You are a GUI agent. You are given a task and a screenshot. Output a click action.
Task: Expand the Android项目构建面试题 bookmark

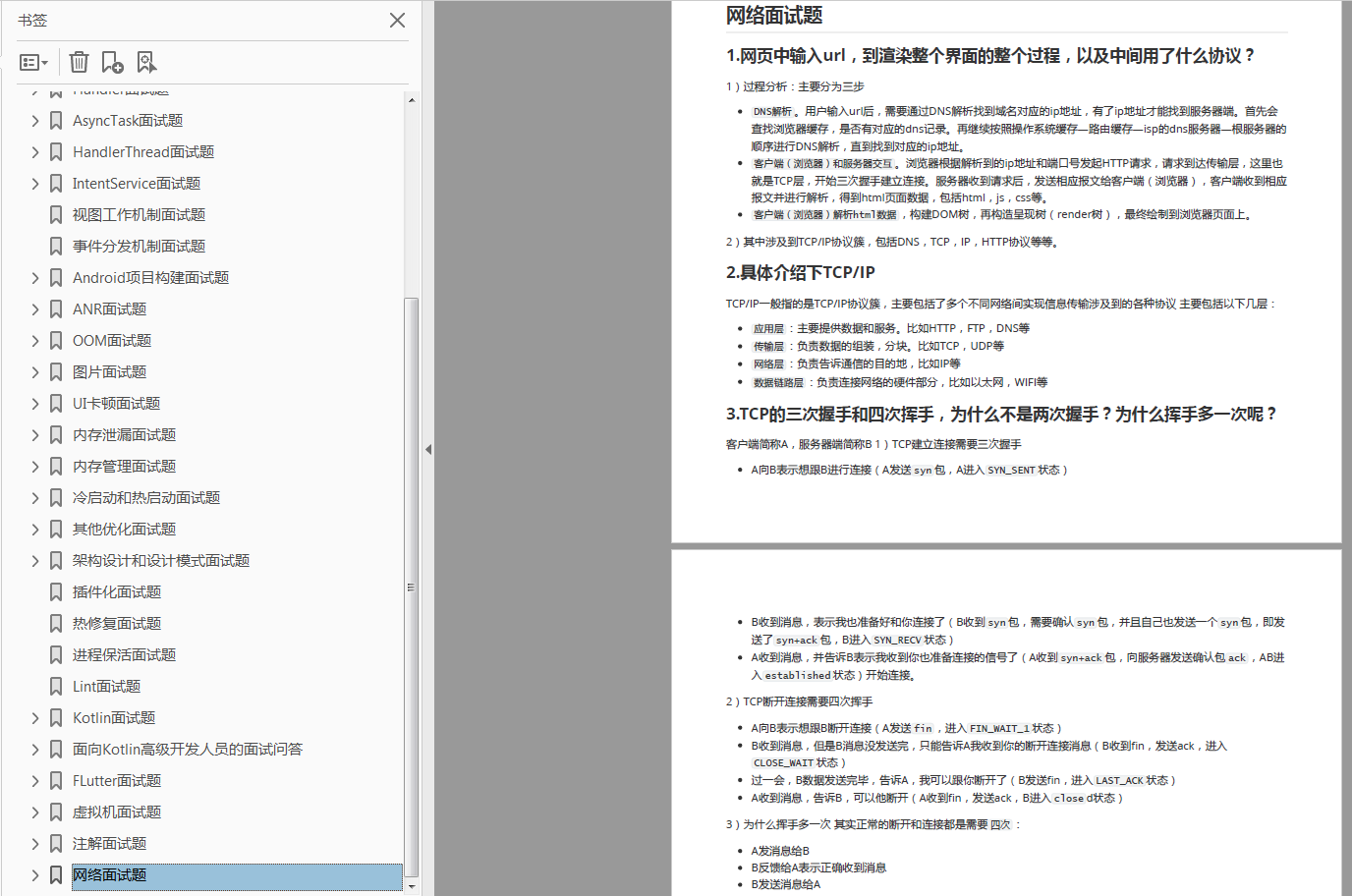34,278
